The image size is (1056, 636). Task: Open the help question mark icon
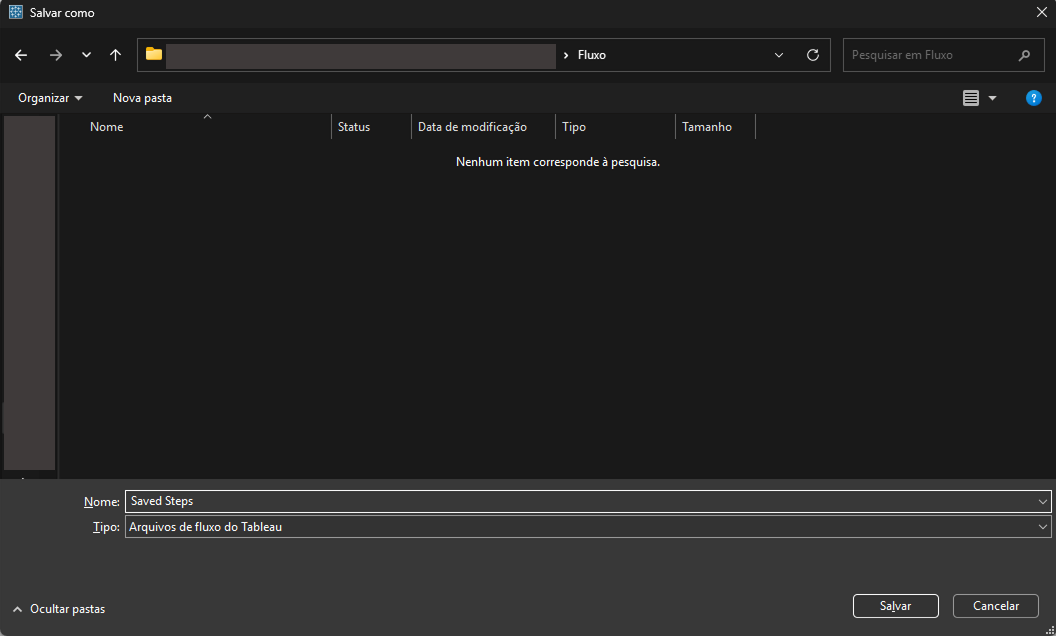point(1034,98)
